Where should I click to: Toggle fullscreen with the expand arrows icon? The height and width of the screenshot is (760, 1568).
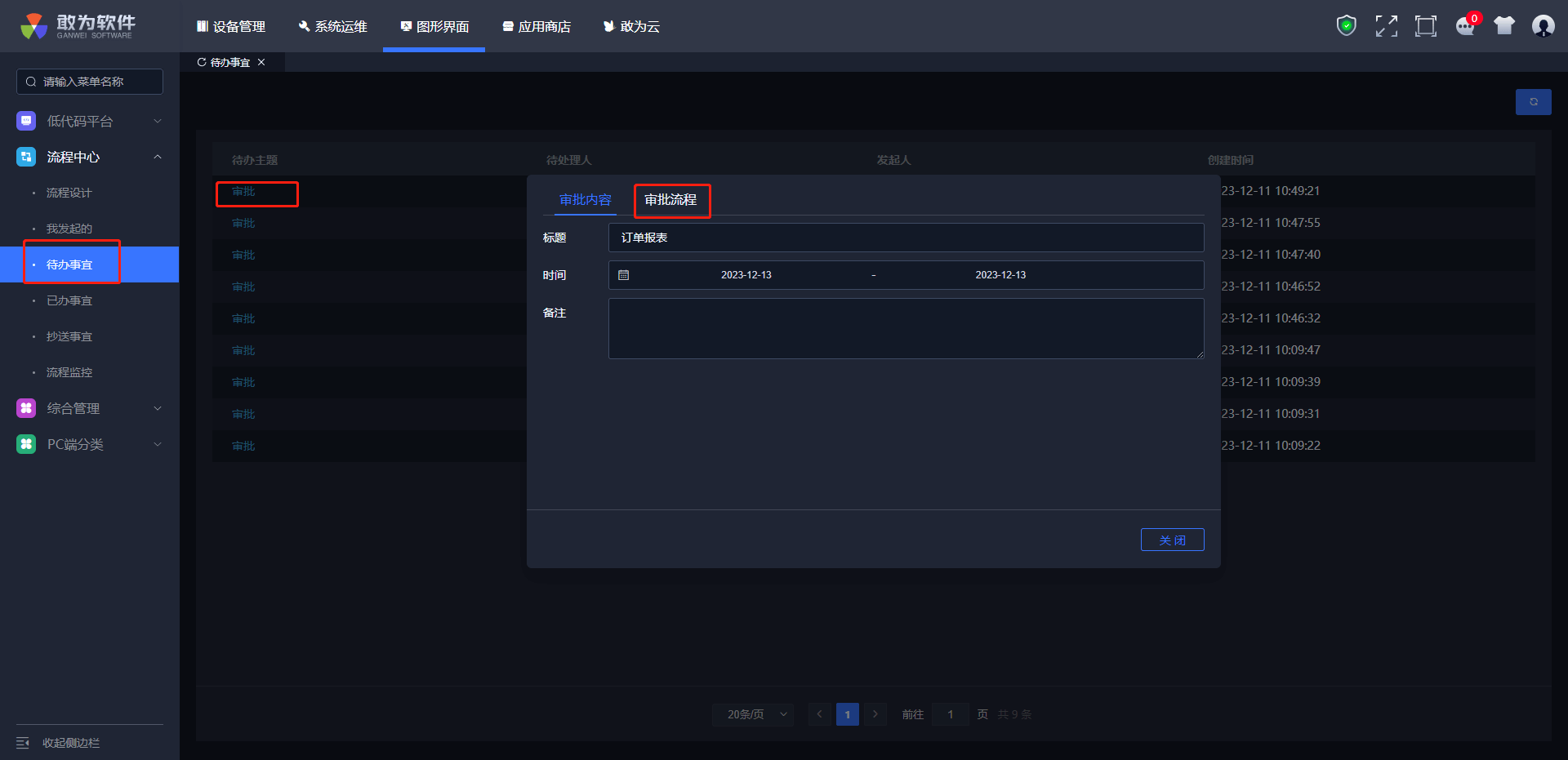click(1386, 26)
